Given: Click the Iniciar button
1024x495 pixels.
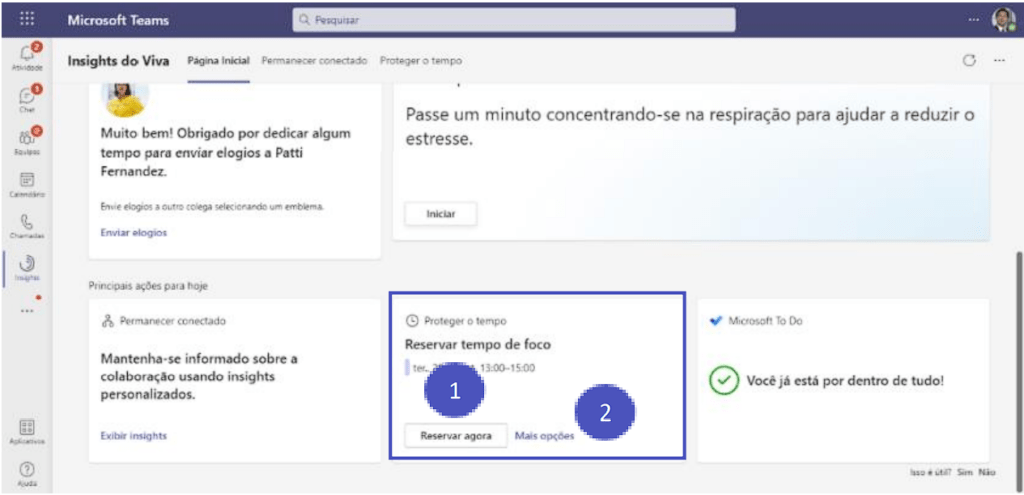Looking at the screenshot, I should [441, 214].
